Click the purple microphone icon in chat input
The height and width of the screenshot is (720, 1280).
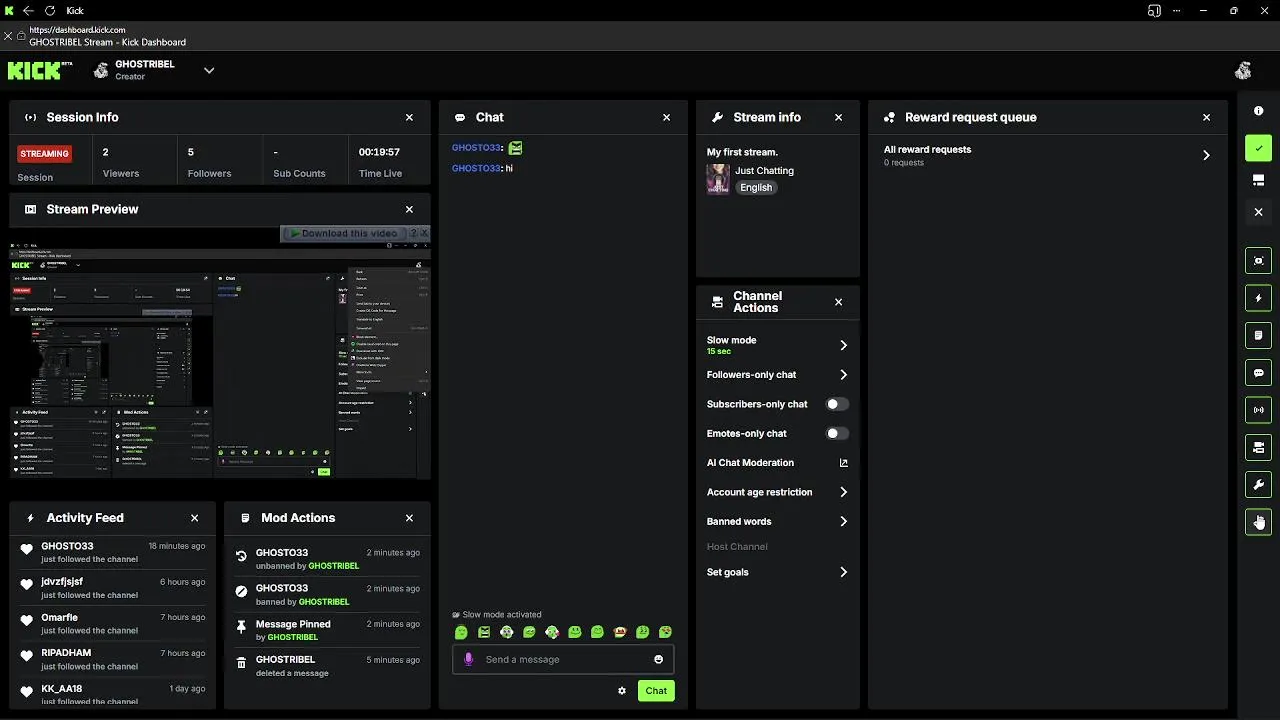pos(468,659)
